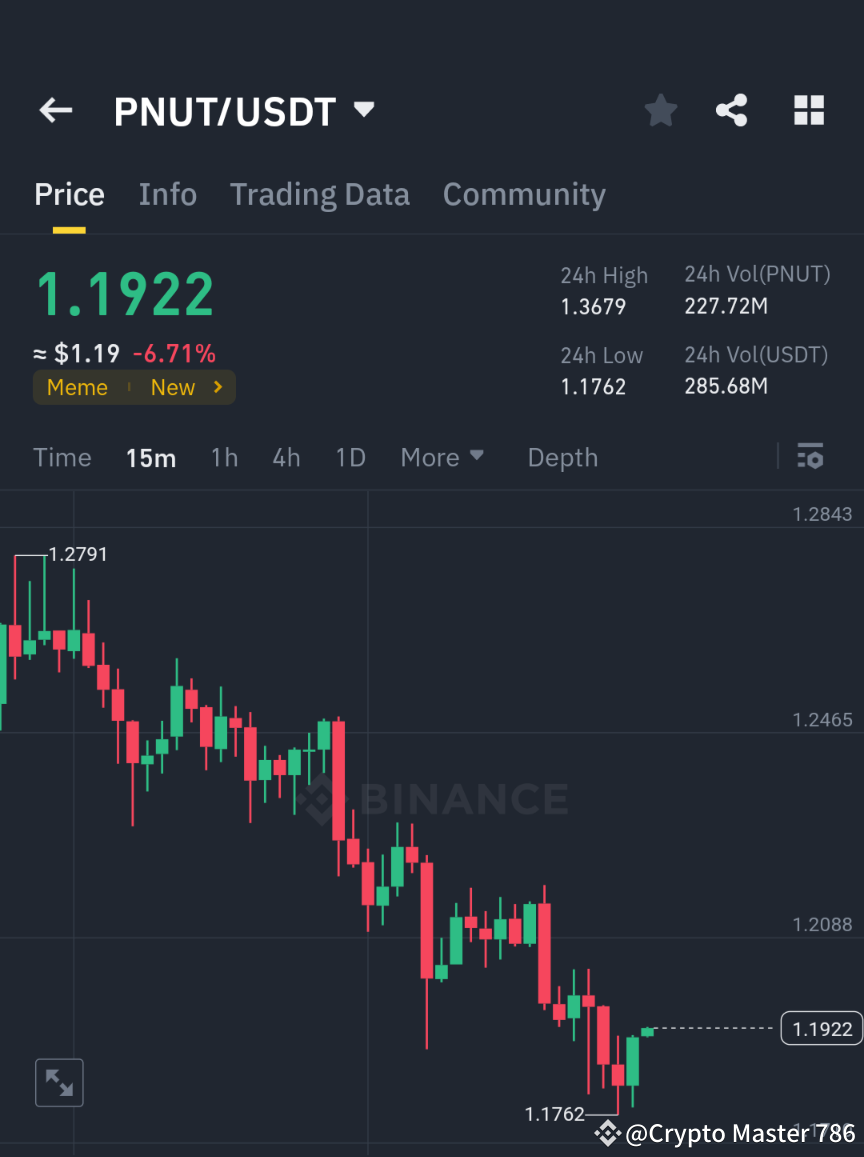The width and height of the screenshot is (864, 1157).
Task: Select the Meme category tag
Action: tap(77, 387)
